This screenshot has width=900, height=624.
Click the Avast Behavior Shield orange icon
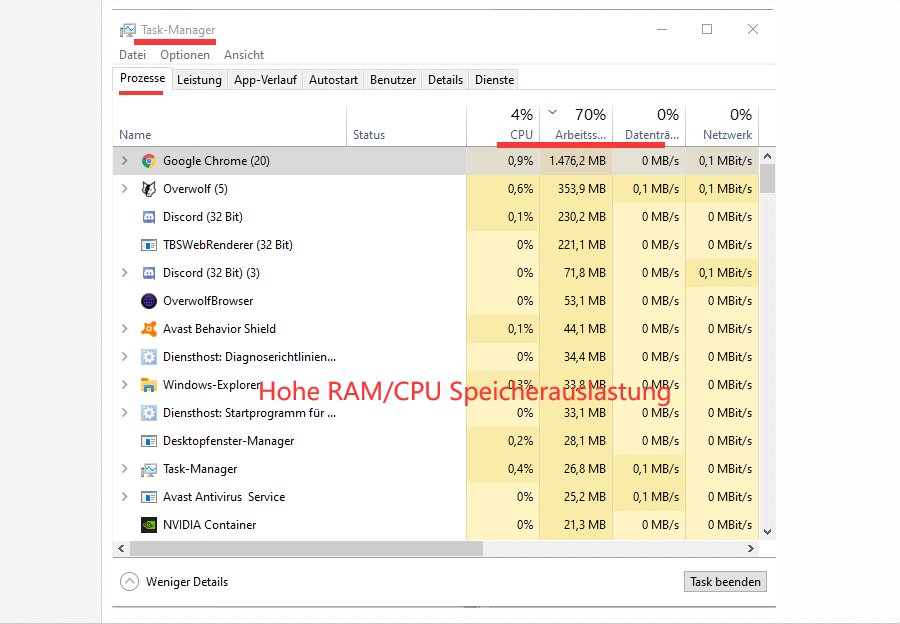click(x=148, y=328)
